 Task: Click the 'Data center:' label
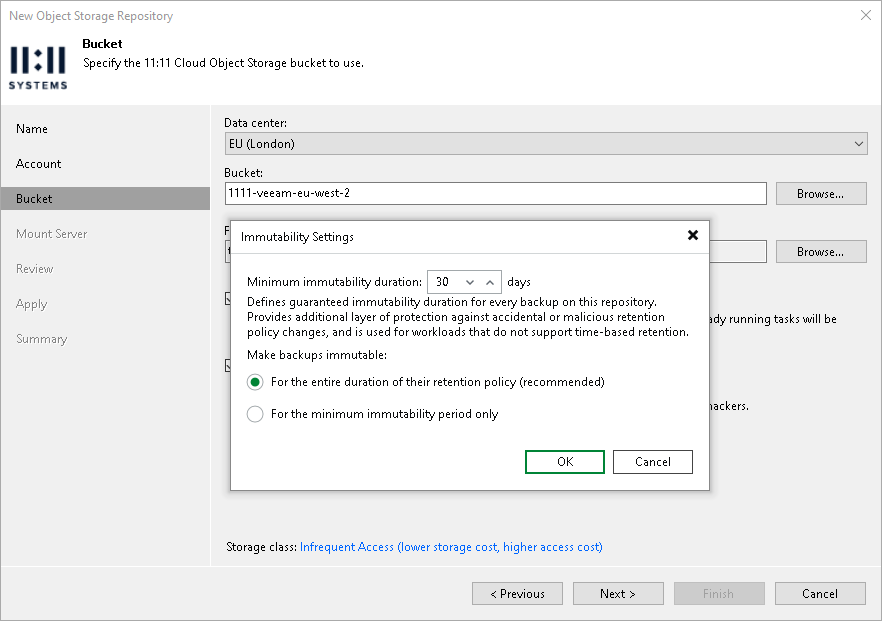point(255,123)
